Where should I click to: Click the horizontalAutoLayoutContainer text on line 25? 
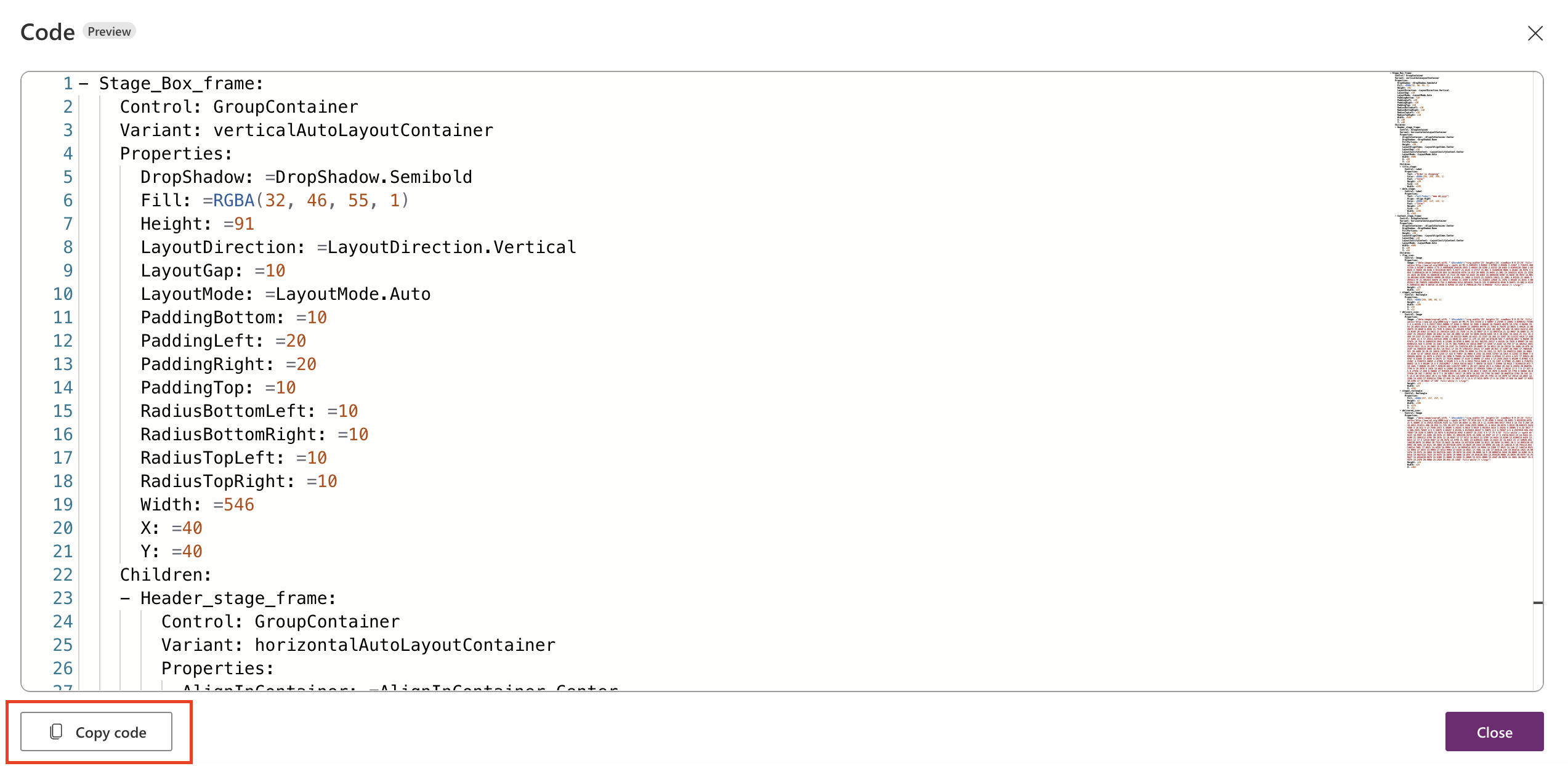point(405,645)
